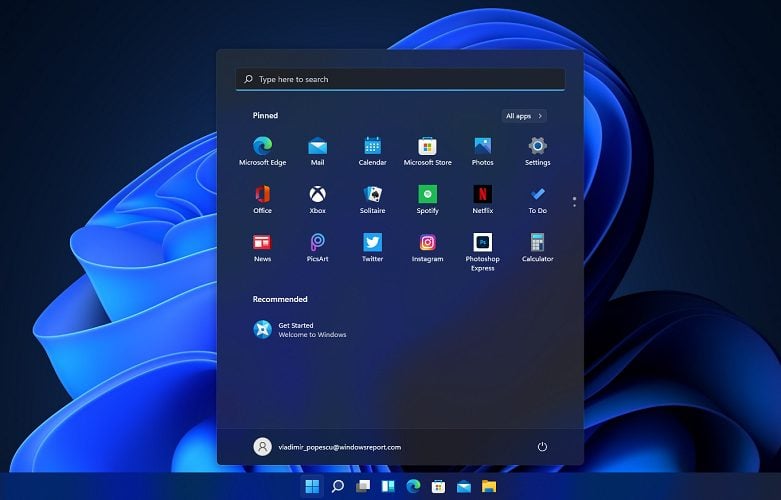Start the Solitaire game

(373, 199)
